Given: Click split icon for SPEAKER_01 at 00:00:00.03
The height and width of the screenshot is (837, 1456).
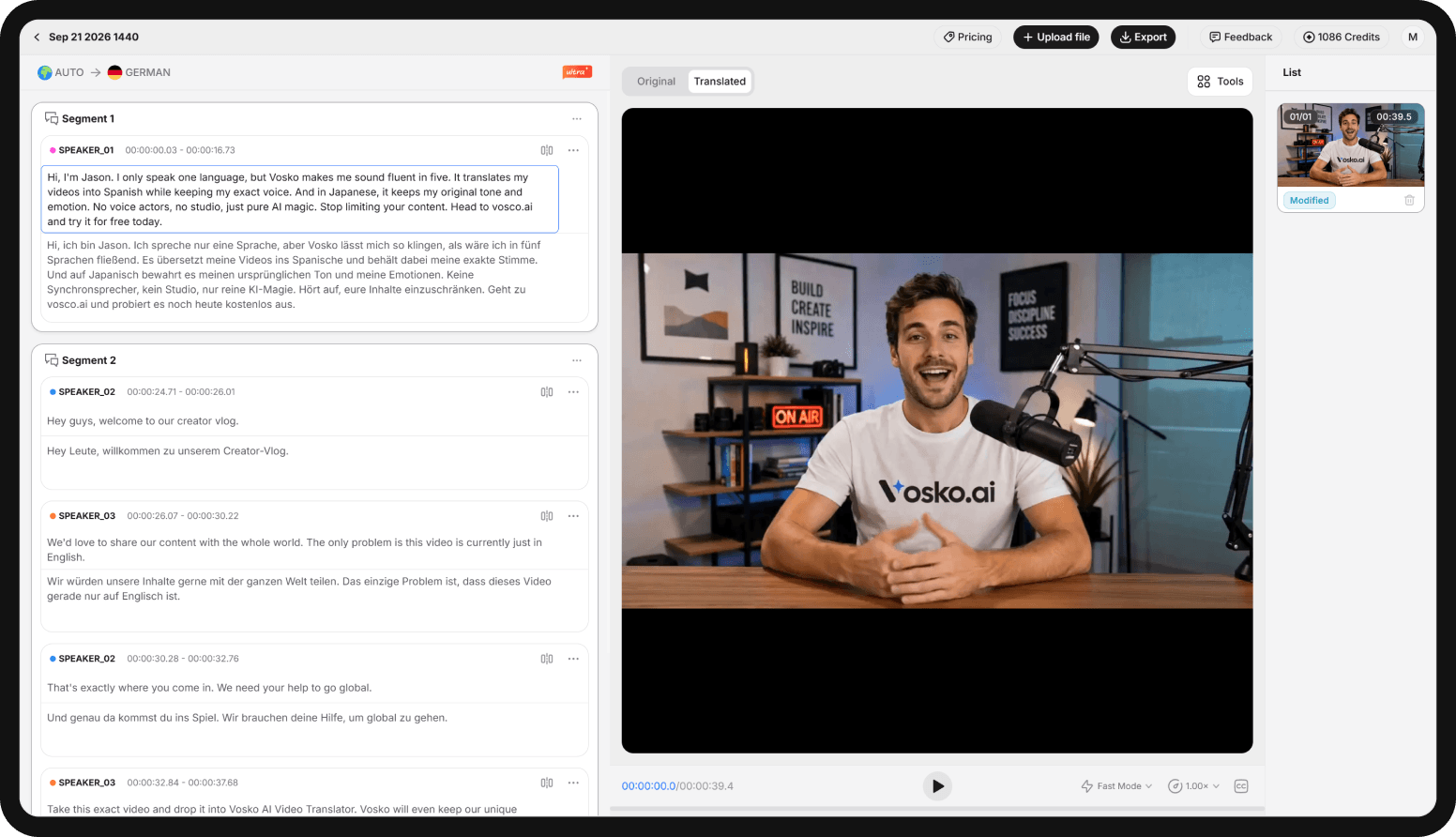Looking at the screenshot, I should pyautogui.click(x=547, y=150).
